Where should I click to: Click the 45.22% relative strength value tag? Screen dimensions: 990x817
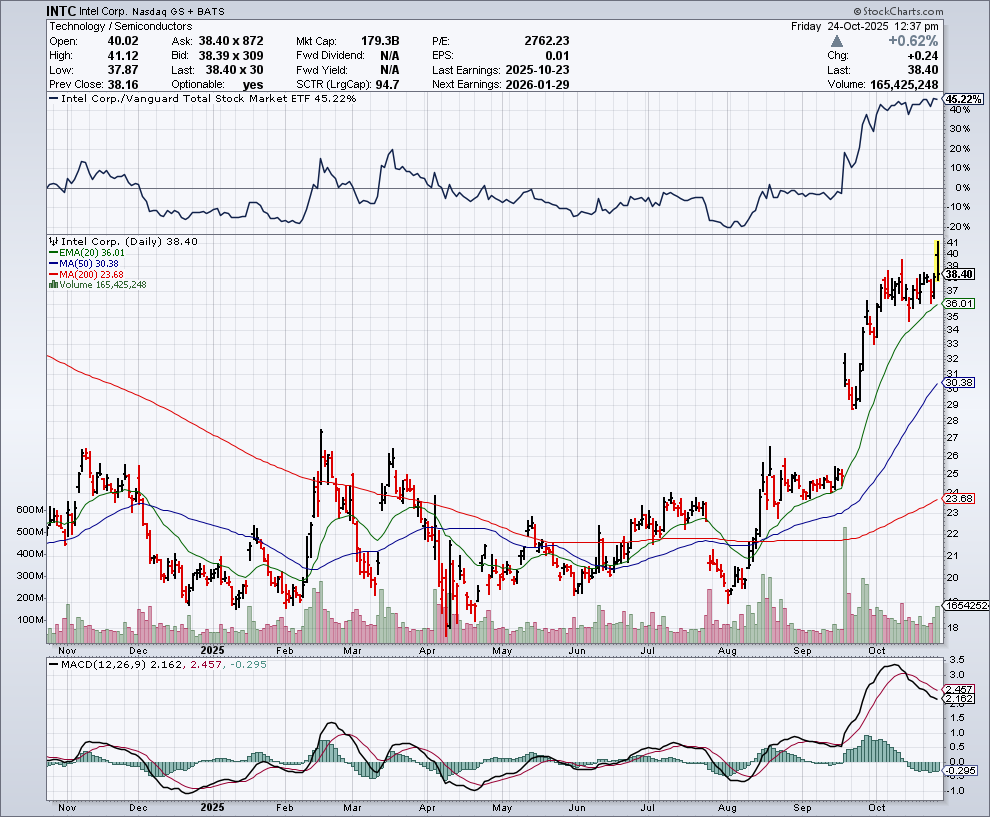(x=963, y=99)
